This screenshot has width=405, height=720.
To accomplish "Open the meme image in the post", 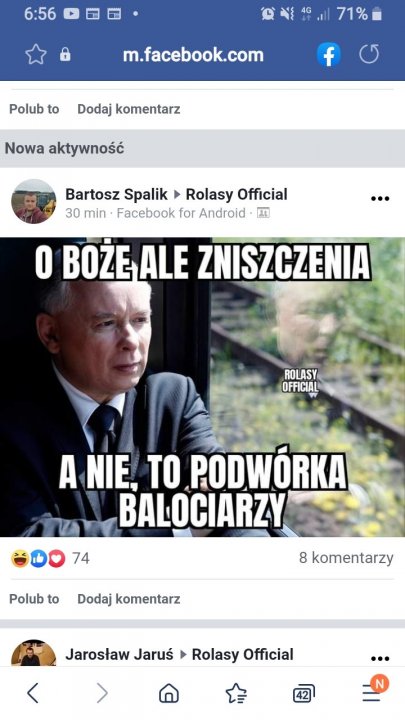I will point(202,387).
